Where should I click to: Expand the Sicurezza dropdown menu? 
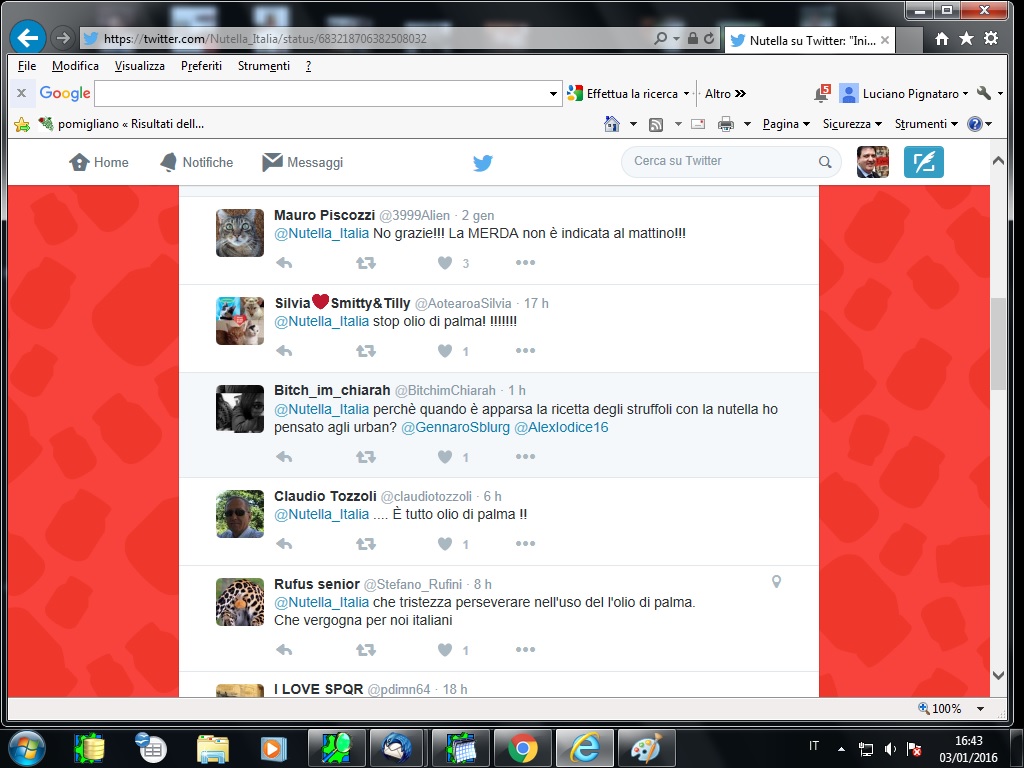click(x=851, y=124)
